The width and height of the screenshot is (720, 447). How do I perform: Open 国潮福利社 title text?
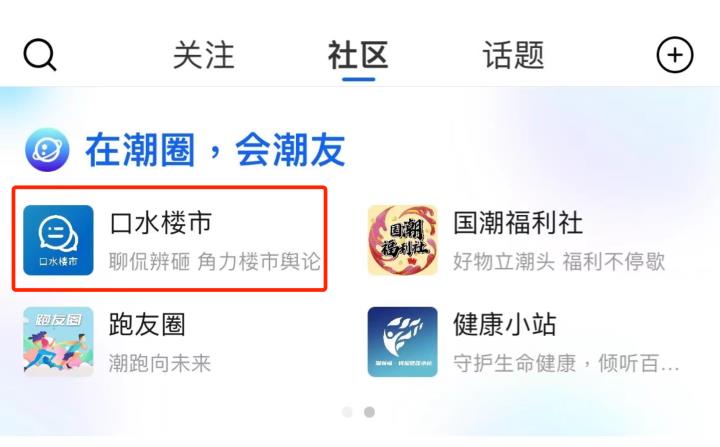(518, 223)
